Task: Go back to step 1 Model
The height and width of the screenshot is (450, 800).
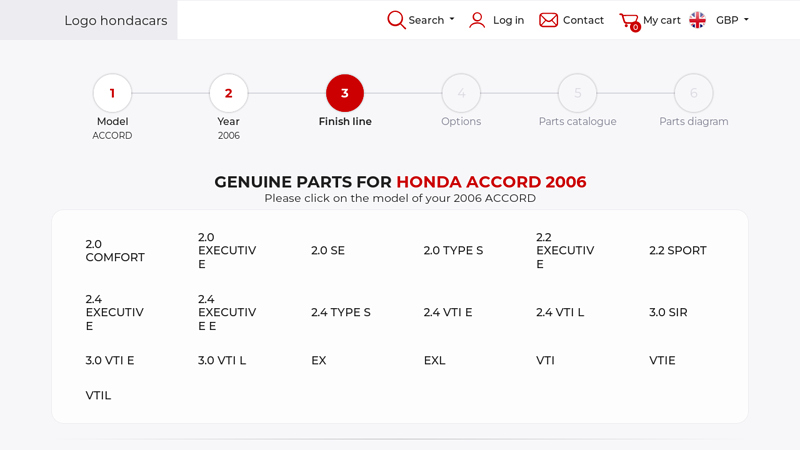Action: point(112,93)
